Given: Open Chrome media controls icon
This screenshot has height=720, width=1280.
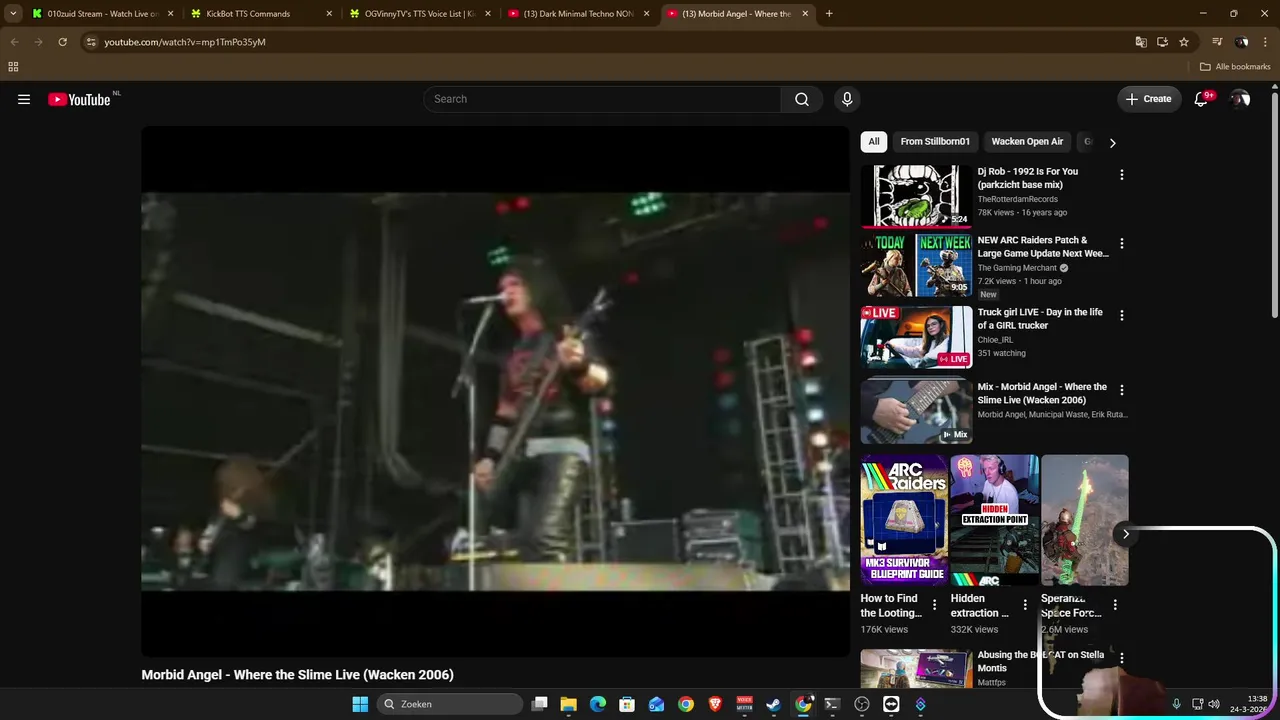Looking at the screenshot, I should point(1217,42).
